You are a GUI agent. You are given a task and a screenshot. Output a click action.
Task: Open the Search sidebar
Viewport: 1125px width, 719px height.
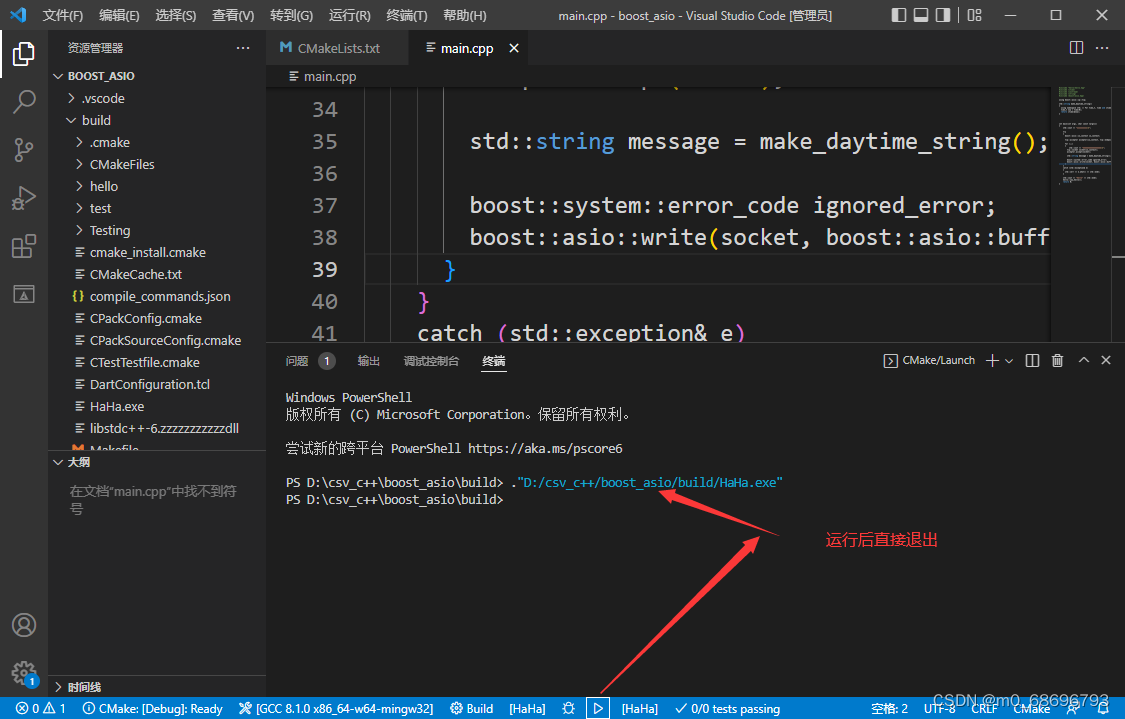[x=22, y=101]
